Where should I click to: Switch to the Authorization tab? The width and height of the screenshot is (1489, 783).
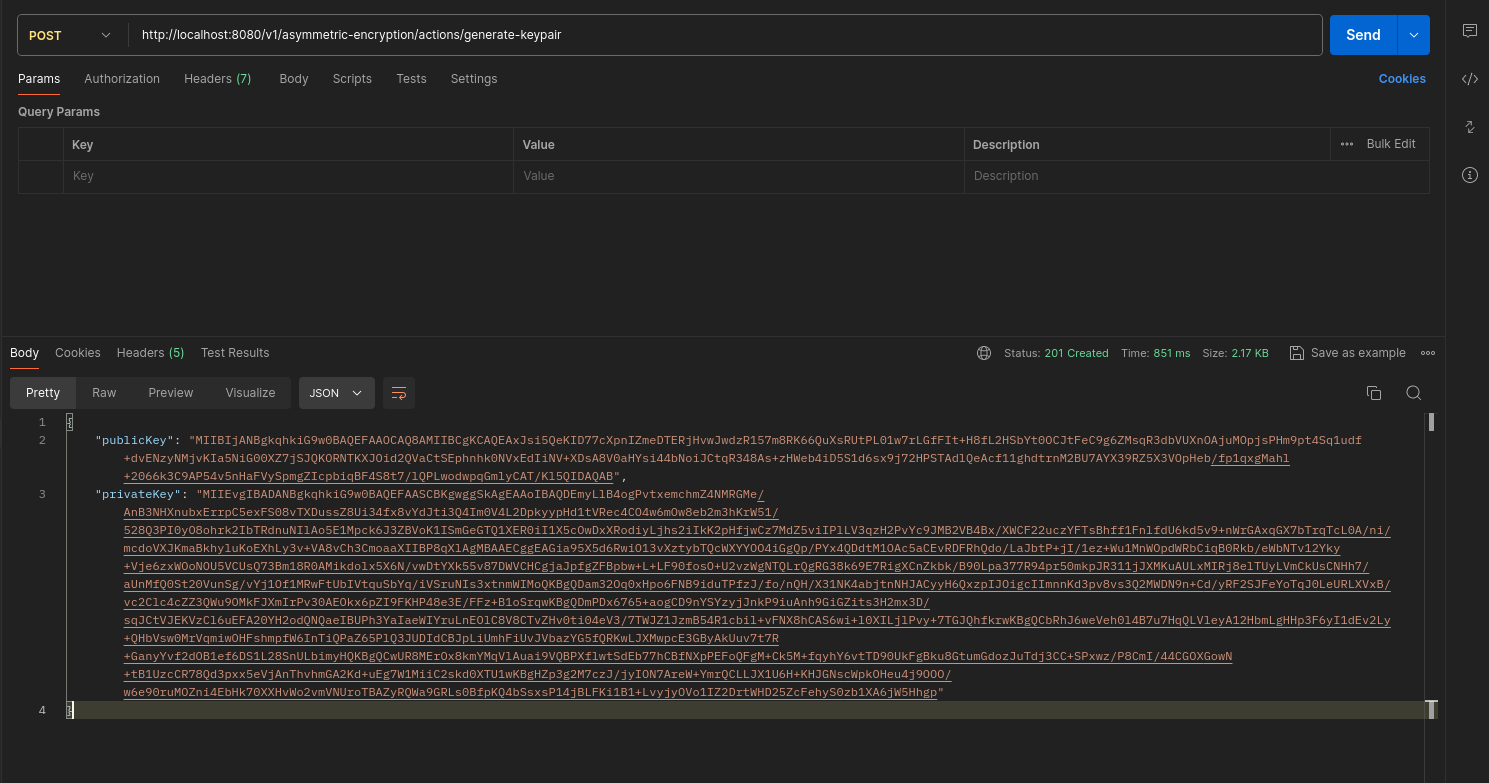pos(122,79)
